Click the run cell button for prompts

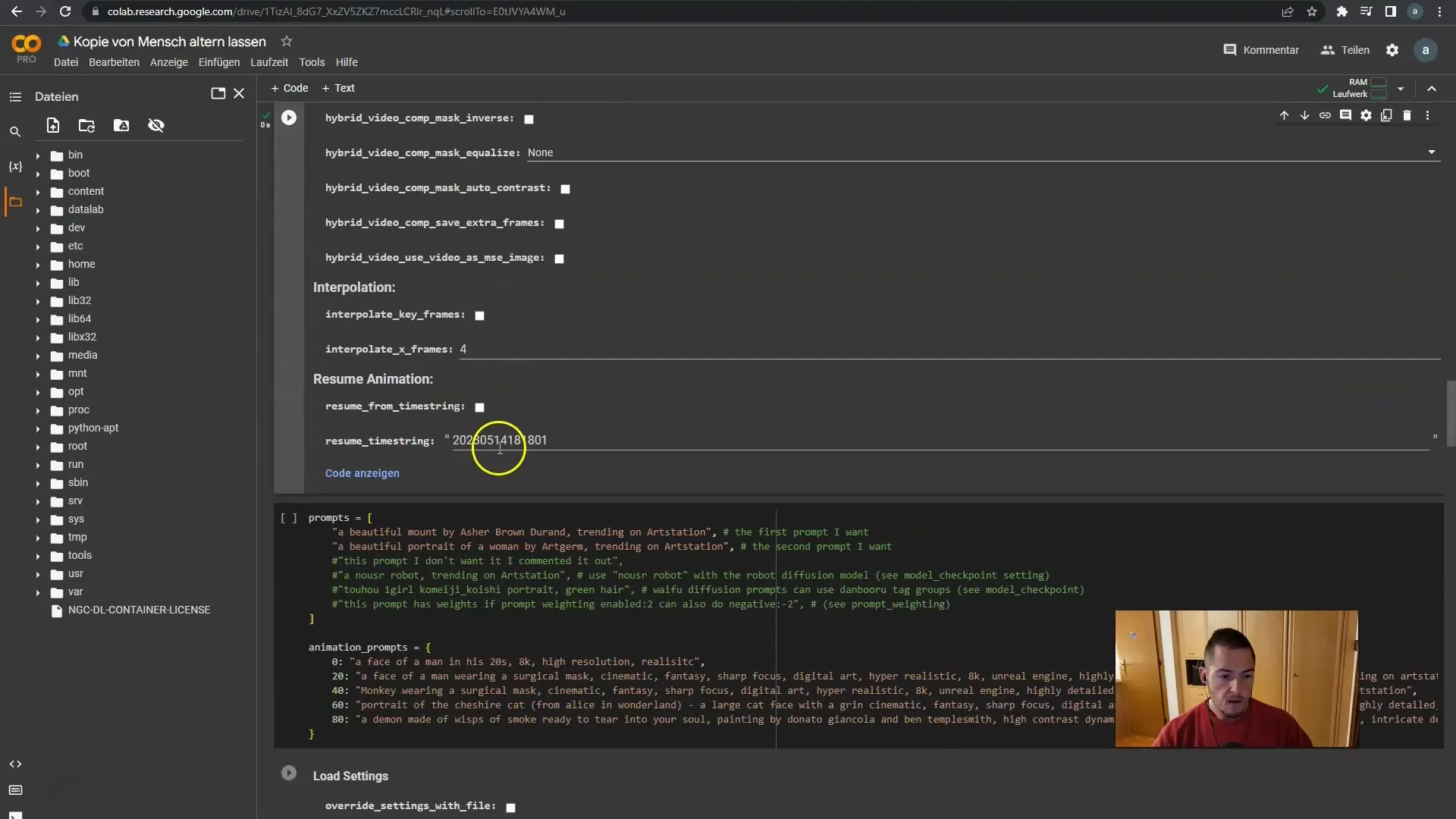(289, 518)
